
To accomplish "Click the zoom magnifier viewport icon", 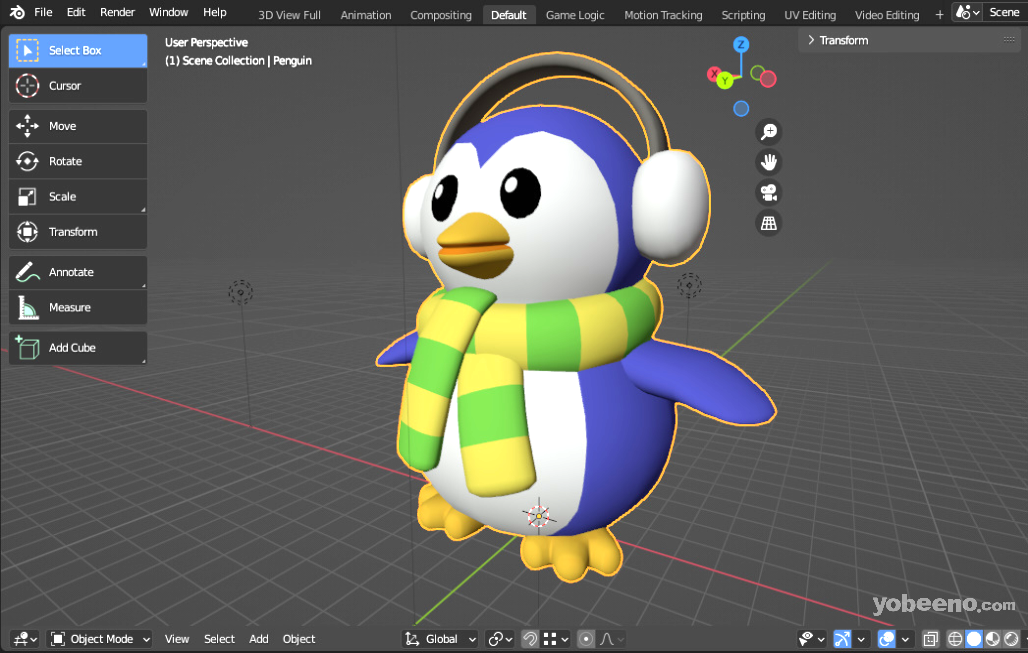I will point(768,132).
